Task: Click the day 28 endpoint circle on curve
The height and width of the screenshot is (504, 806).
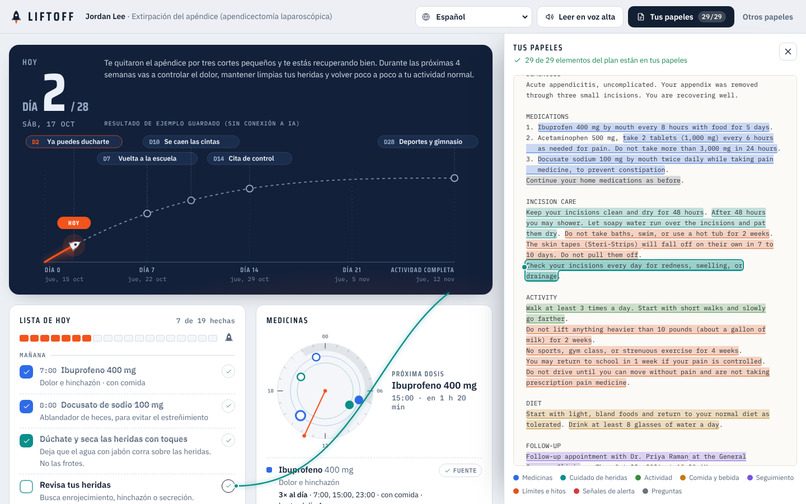Action: (x=454, y=178)
